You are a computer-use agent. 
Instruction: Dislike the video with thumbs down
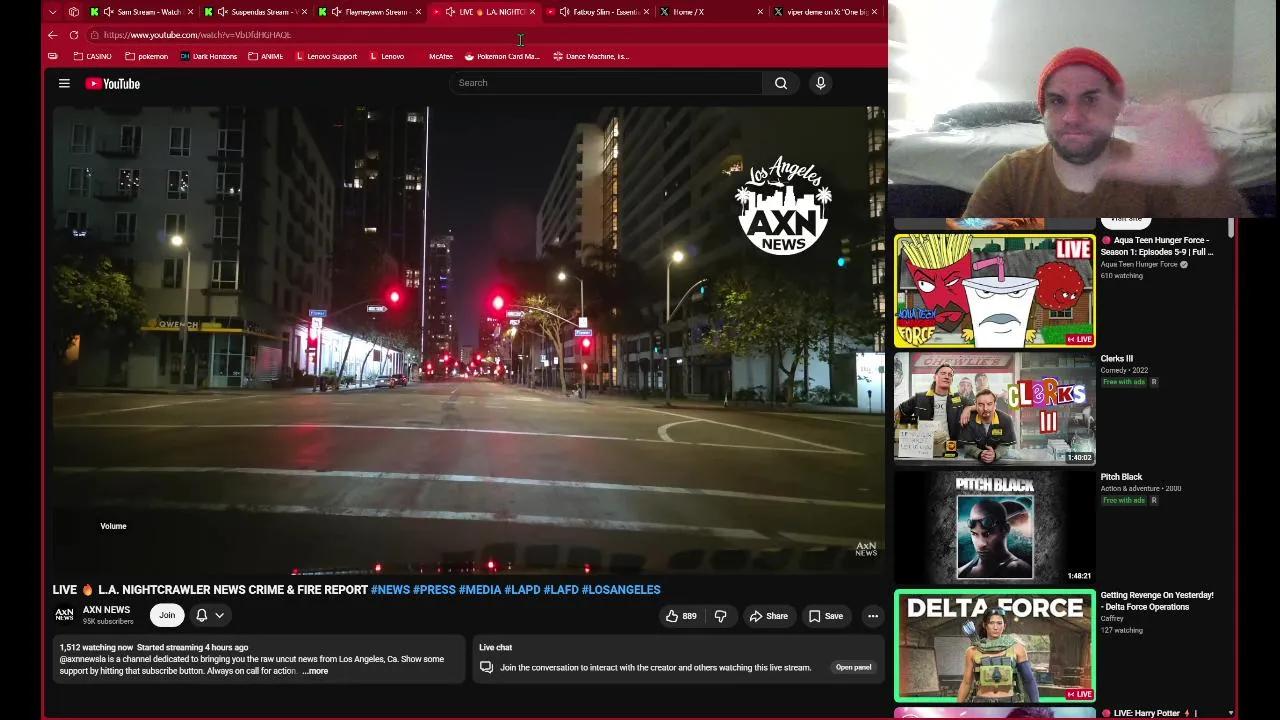(x=720, y=616)
